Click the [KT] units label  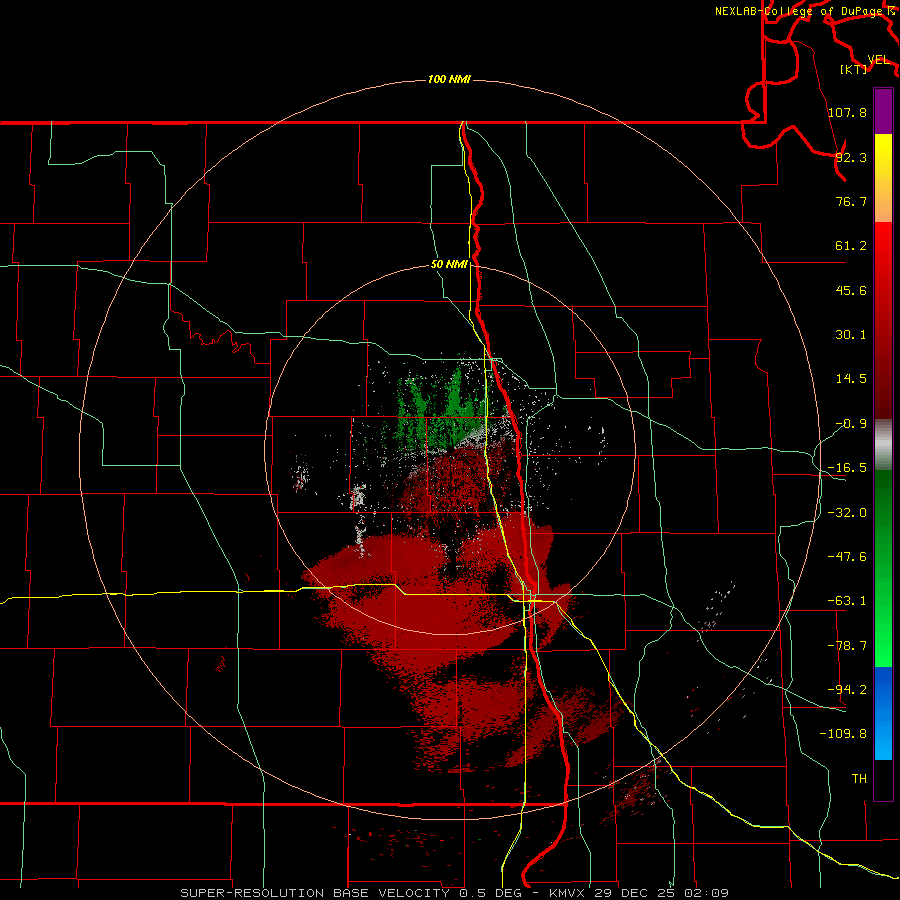pyautogui.click(x=853, y=69)
